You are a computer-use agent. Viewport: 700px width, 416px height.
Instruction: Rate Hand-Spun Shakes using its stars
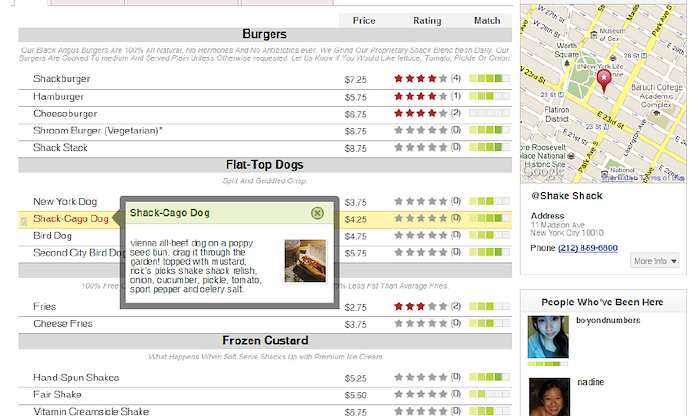(421, 377)
